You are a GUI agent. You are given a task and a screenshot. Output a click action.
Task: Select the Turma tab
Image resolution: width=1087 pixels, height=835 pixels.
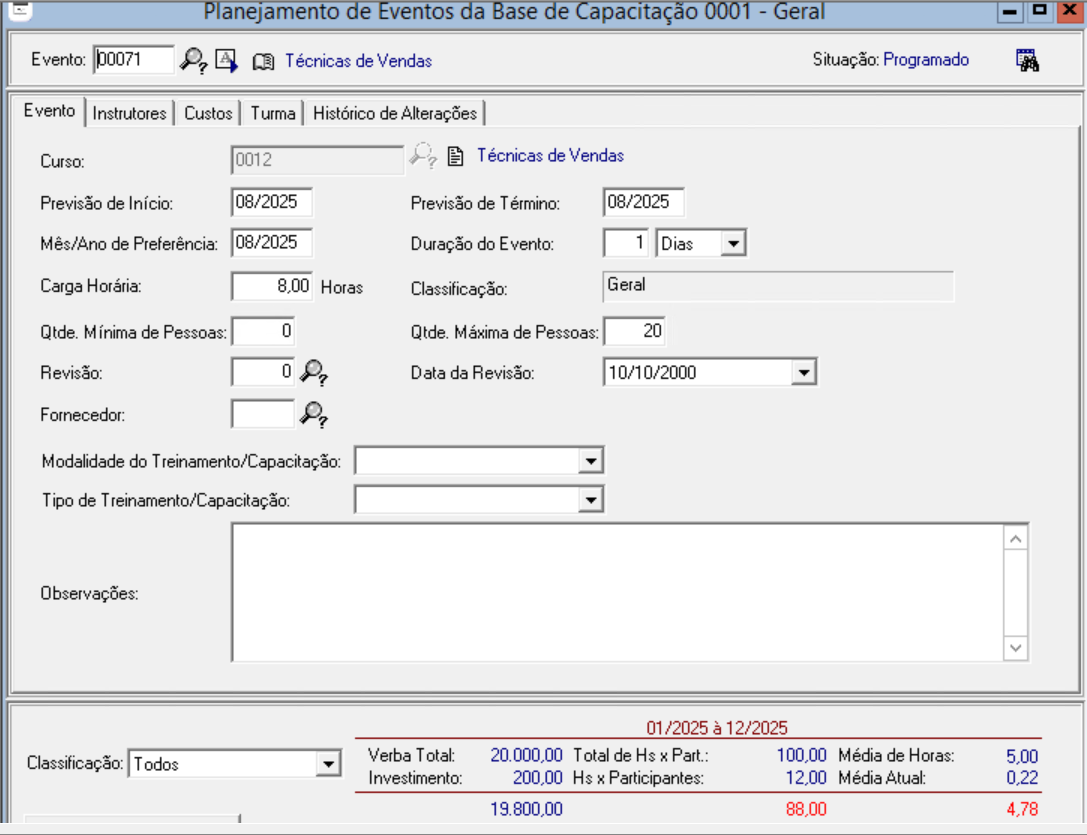click(x=273, y=113)
